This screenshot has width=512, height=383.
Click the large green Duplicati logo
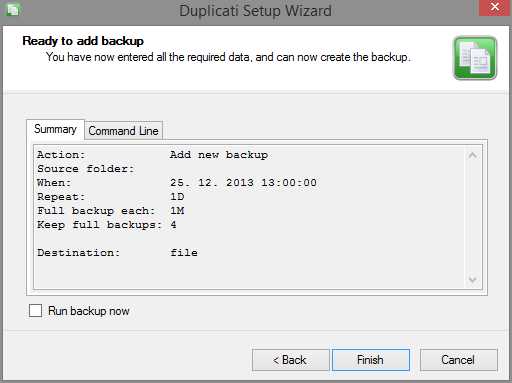point(475,58)
